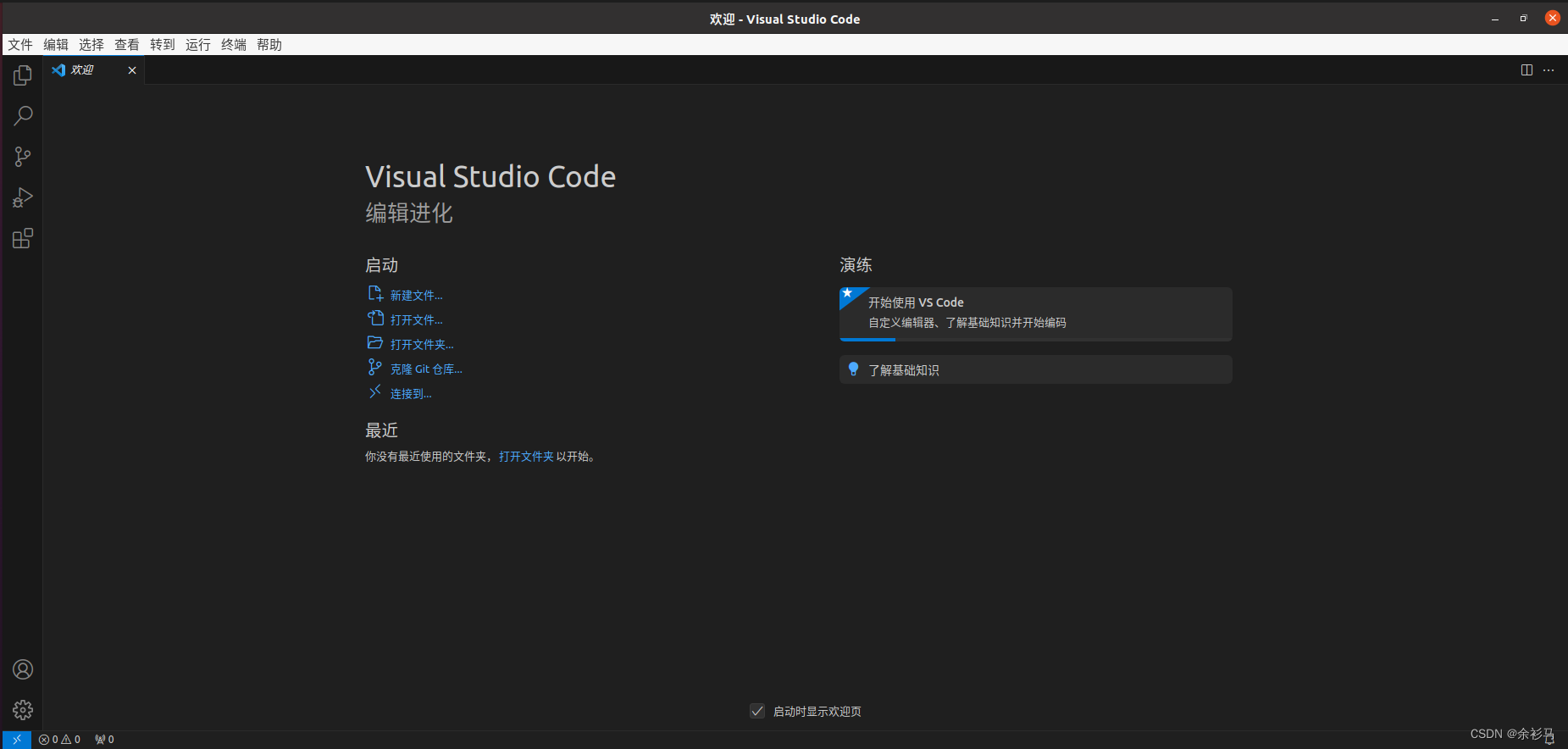Click the star badge on 开始使用 VS Code card

coord(848,294)
